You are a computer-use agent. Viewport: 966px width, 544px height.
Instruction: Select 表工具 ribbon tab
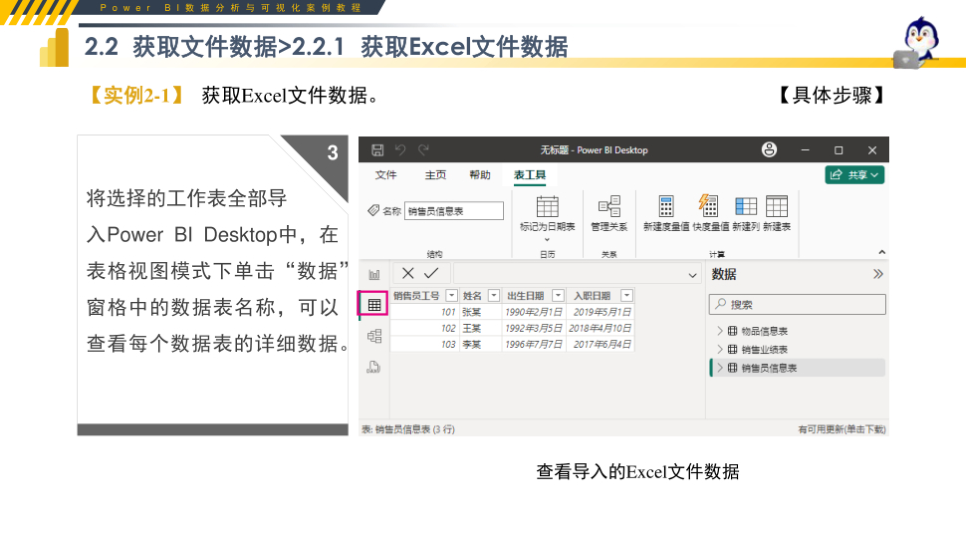click(530, 175)
